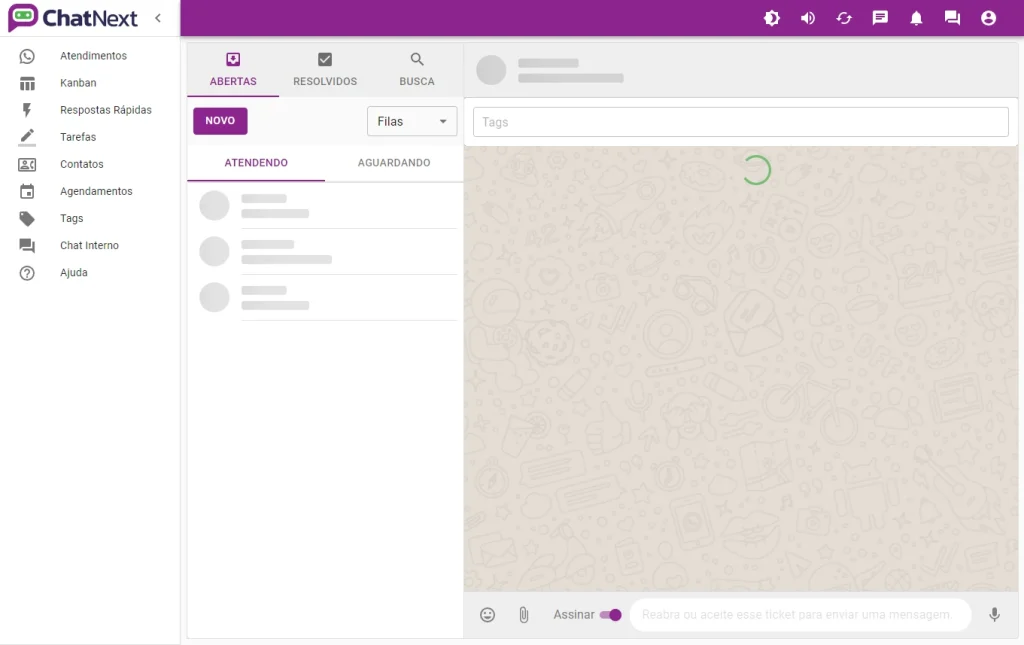Image resolution: width=1024 pixels, height=645 pixels.
Task: Select the Atendendo sub-tab
Action: click(256, 163)
